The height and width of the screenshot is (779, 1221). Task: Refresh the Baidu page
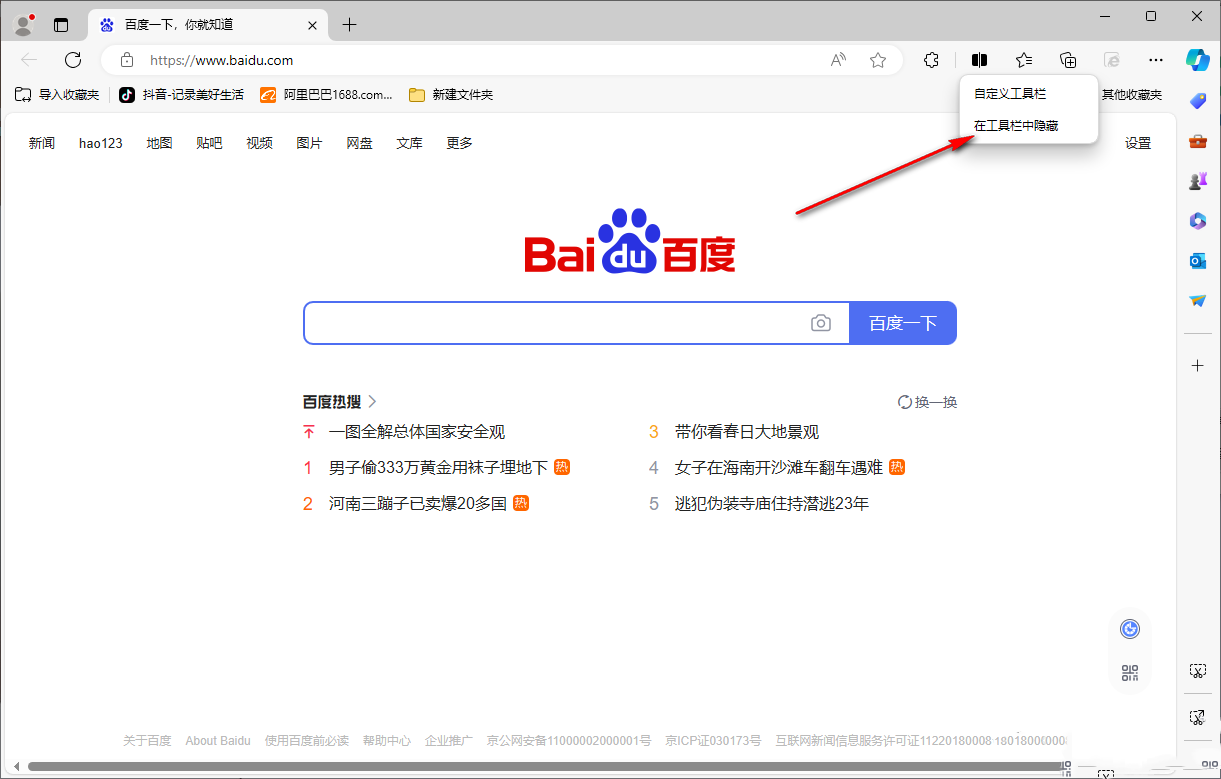tap(73, 60)
